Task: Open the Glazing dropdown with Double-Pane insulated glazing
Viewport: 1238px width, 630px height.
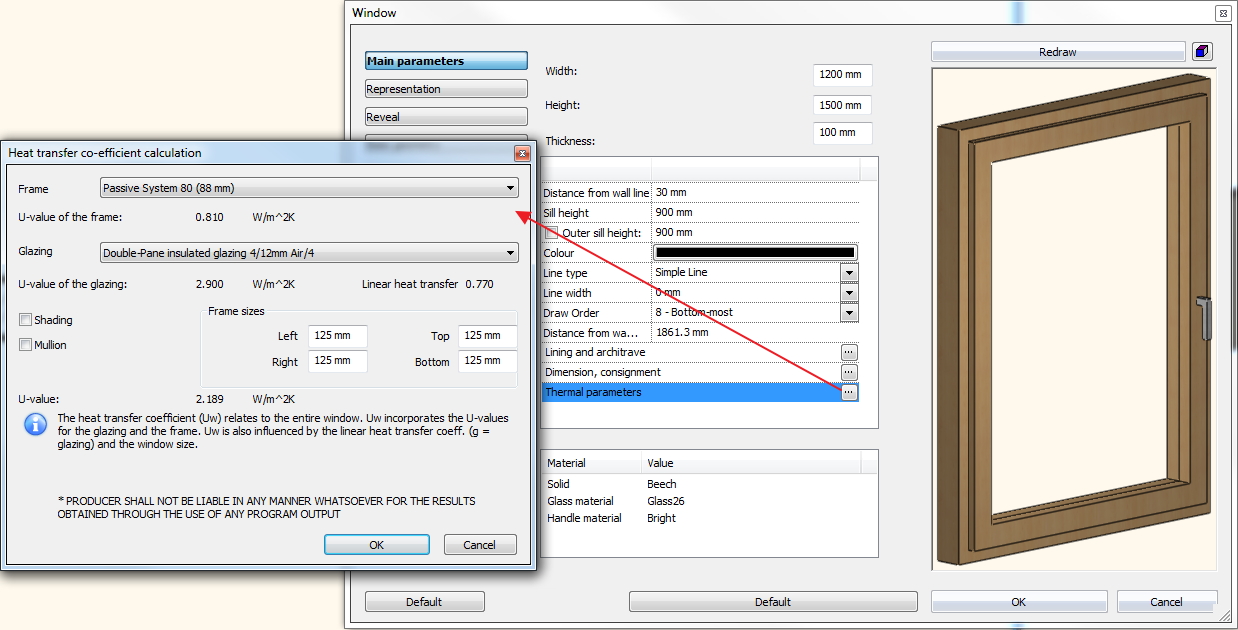Action: (x=309, y=253)
